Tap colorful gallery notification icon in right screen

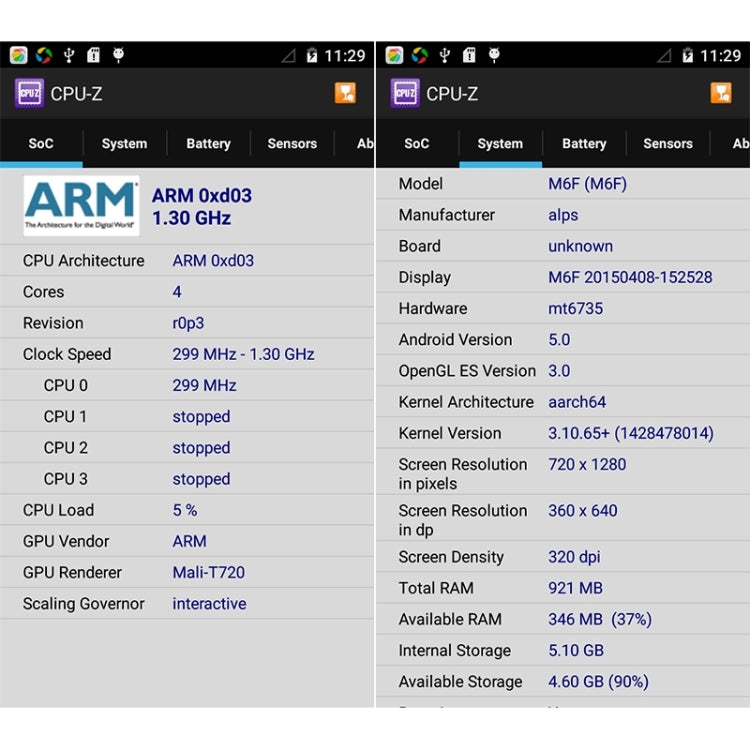[395, 55]
